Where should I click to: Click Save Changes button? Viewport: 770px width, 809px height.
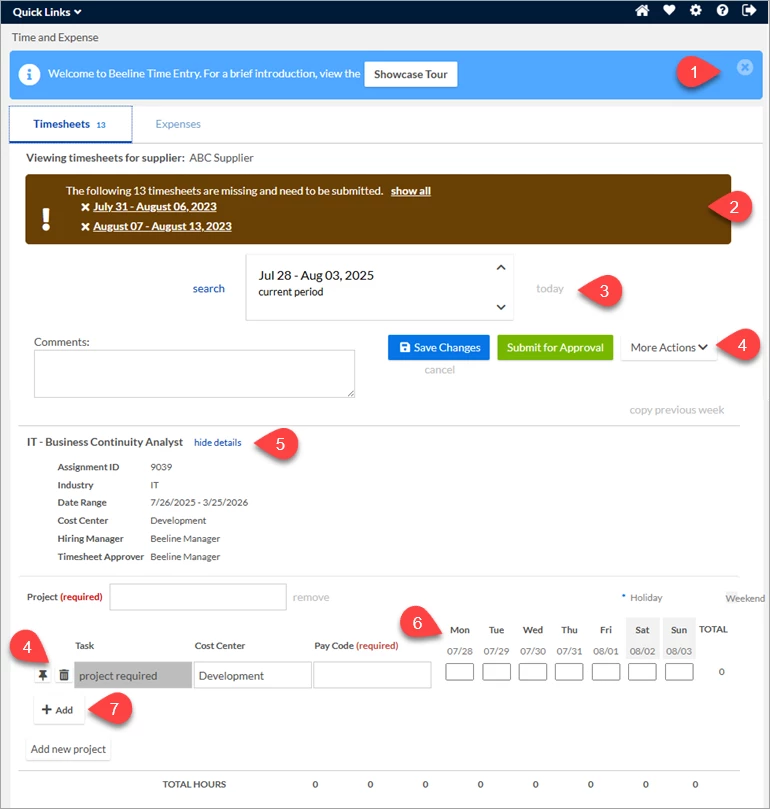439,347
